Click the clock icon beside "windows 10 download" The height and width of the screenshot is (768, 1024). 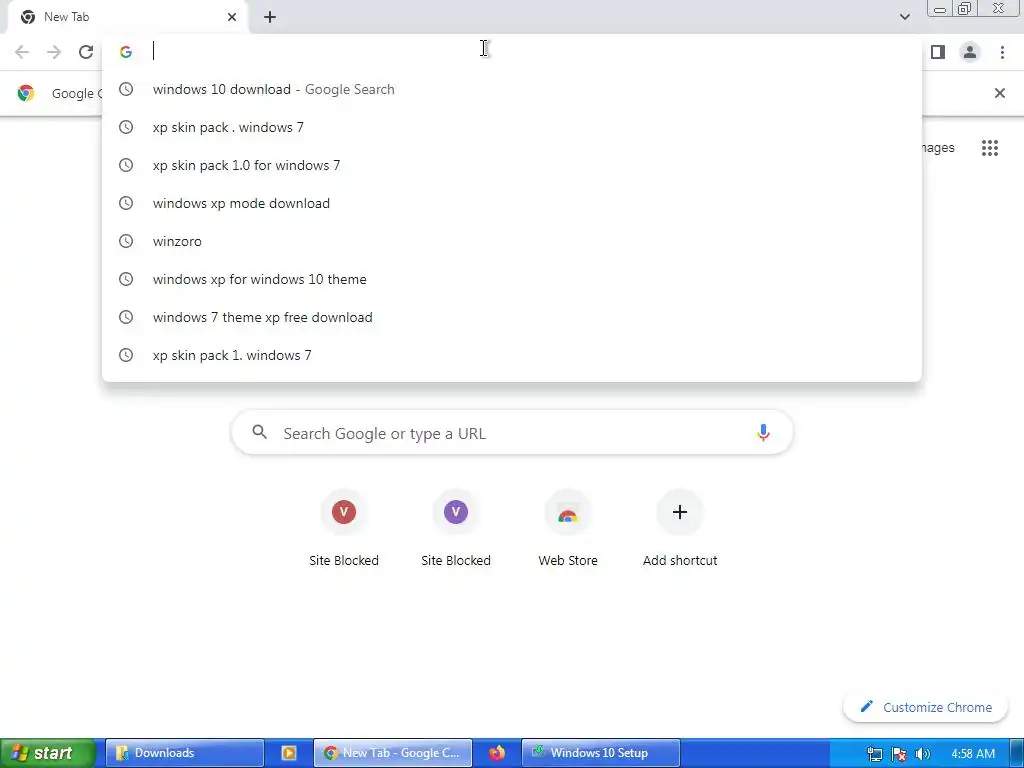(x=126, y=89)
